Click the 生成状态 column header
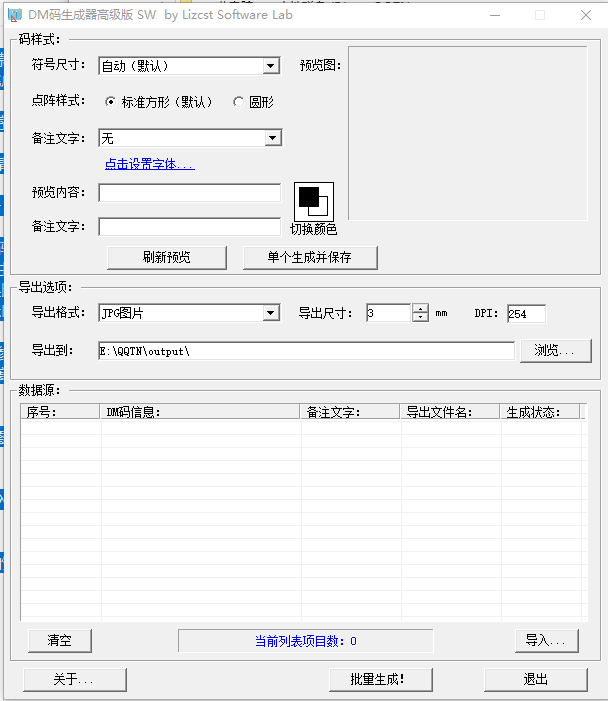This screenshot has height=701, width=608. 540,411
